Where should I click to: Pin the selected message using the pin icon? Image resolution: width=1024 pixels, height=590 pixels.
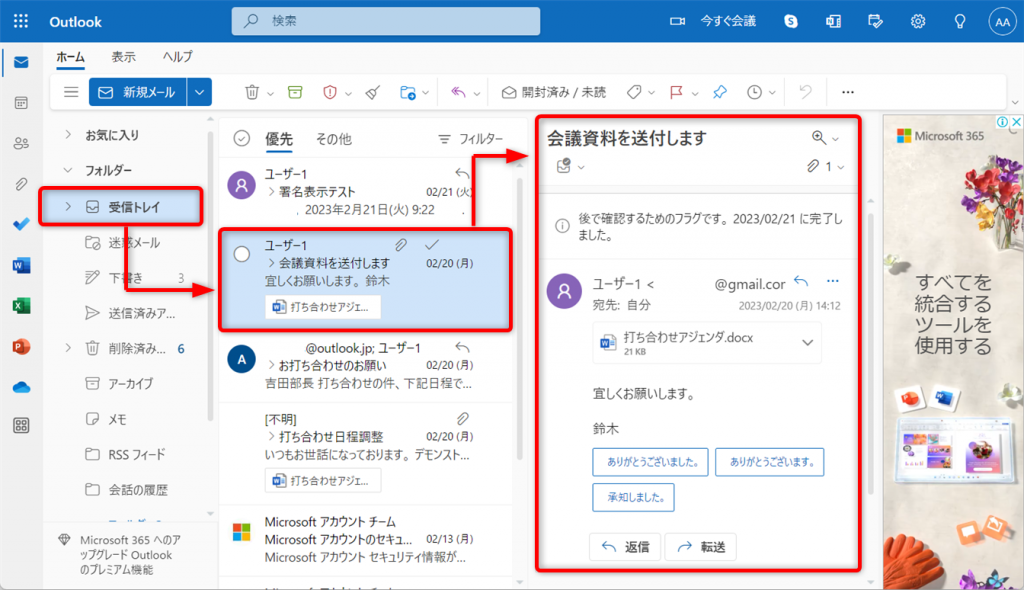[719, 92]
